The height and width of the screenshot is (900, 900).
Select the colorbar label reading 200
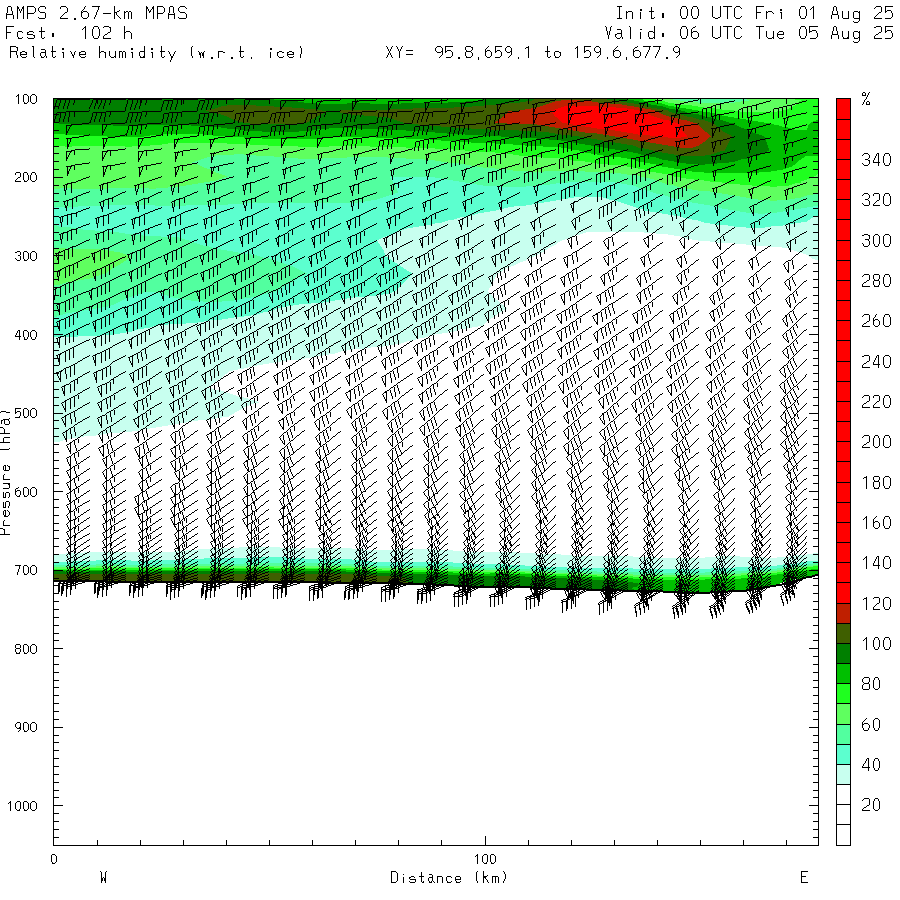click(876, 442)
